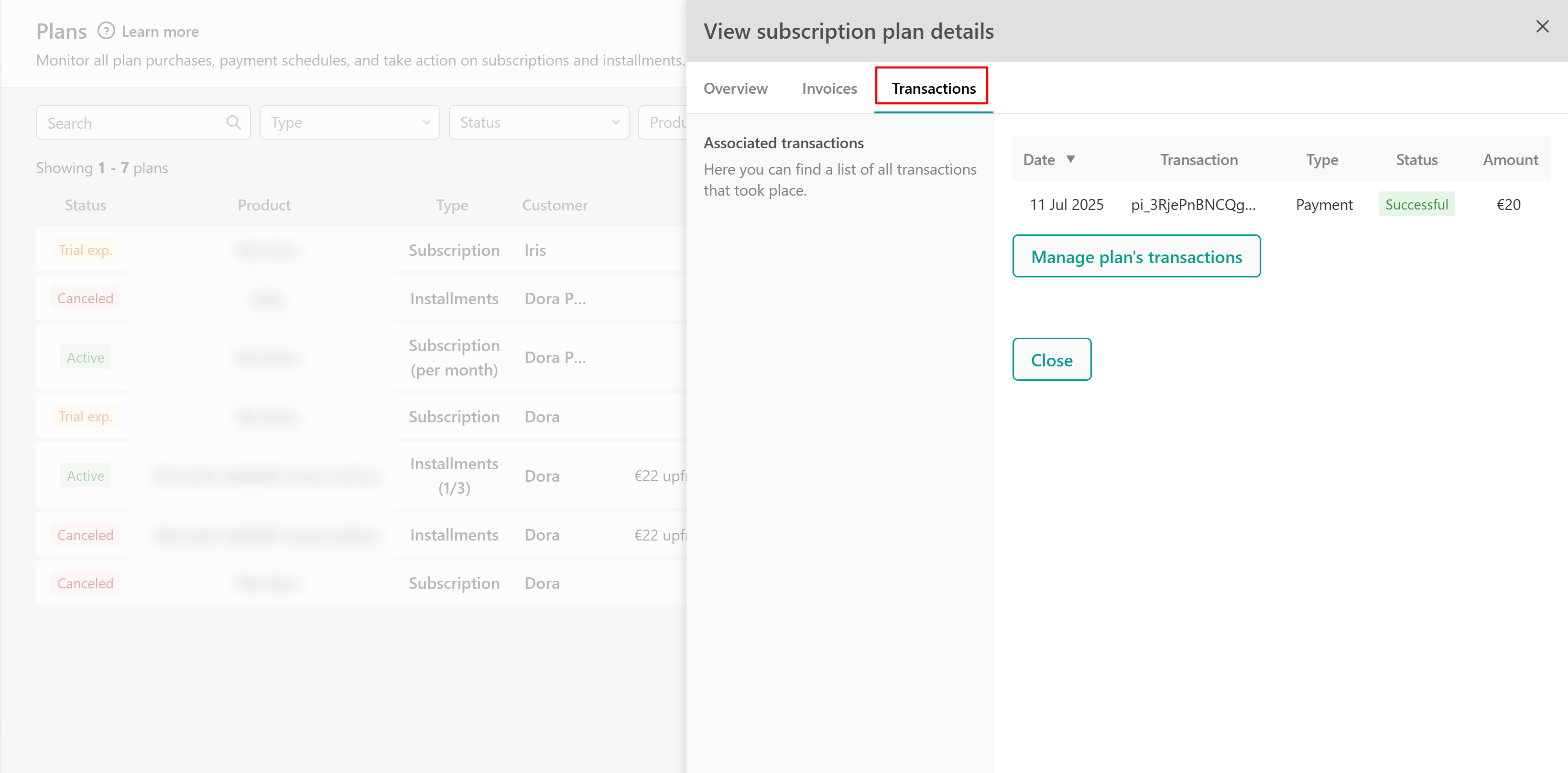This screenshot has width=1568, height=773.
Task: Sort transactions by Date arrow
Action: [1070, 160]
